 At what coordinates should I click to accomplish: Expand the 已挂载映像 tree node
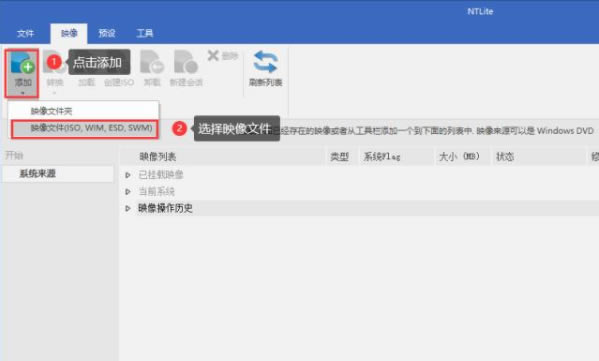pyautogui.click(x=128, y=175)
